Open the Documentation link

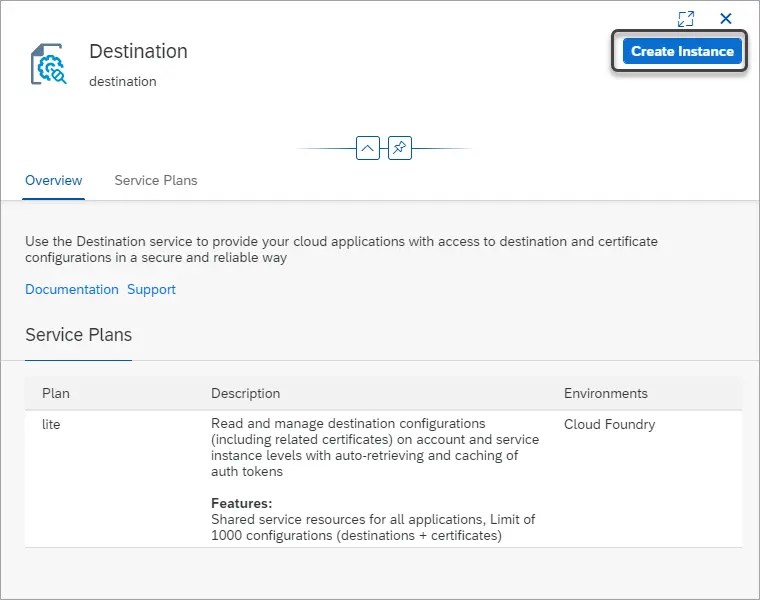coord(72,289)
